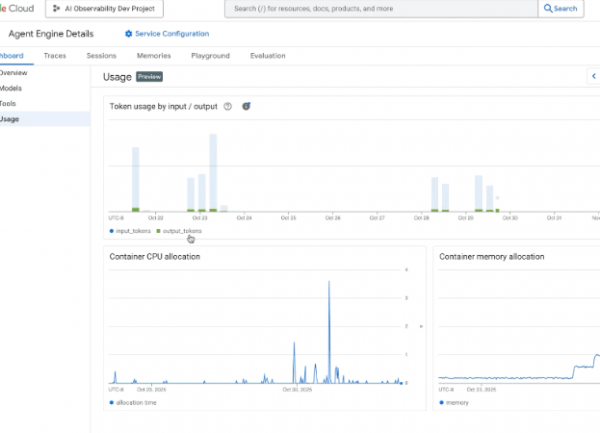
Task: Select the Evaluation tab
Action: click(268, 56)
